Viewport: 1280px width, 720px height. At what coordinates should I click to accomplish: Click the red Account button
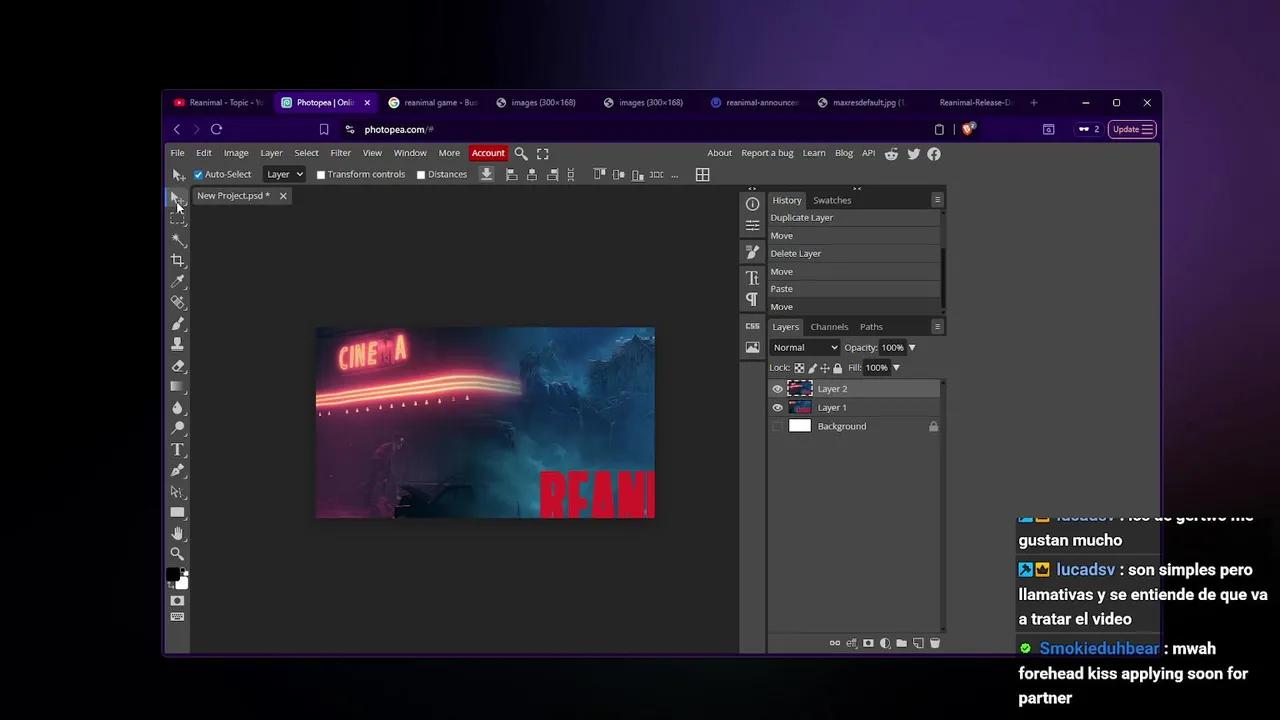coord(488,153)
